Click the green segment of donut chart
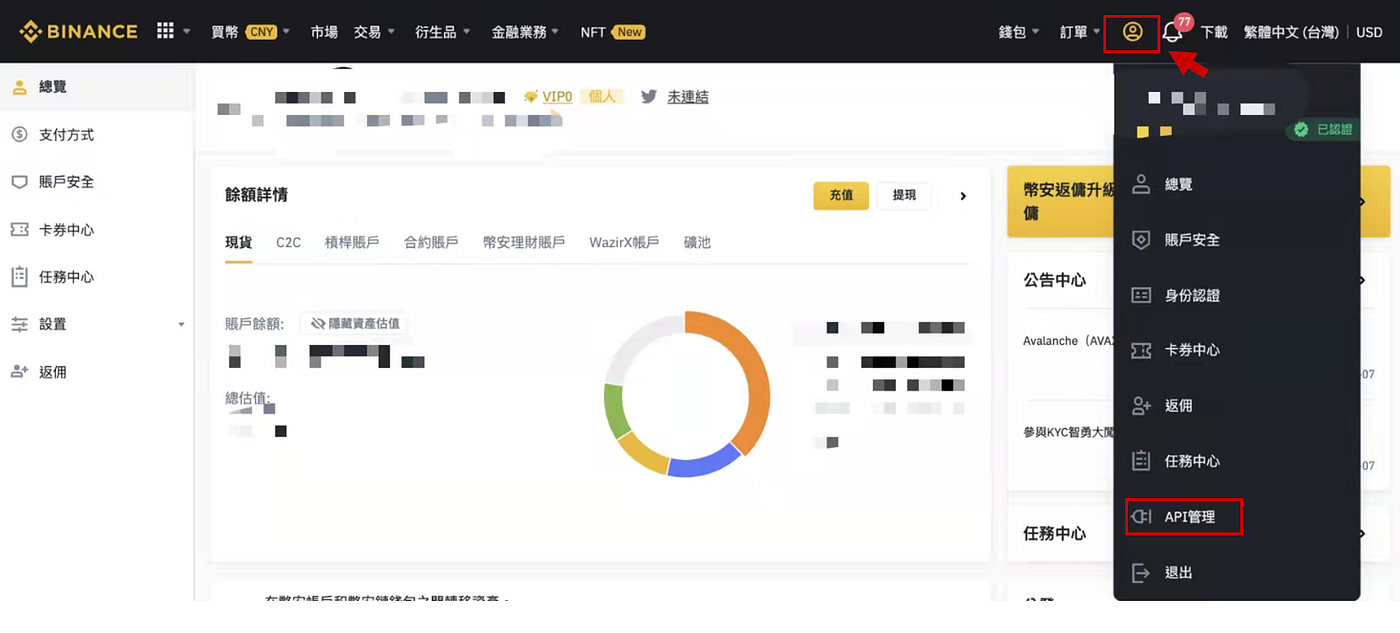 tap(616, 410)
